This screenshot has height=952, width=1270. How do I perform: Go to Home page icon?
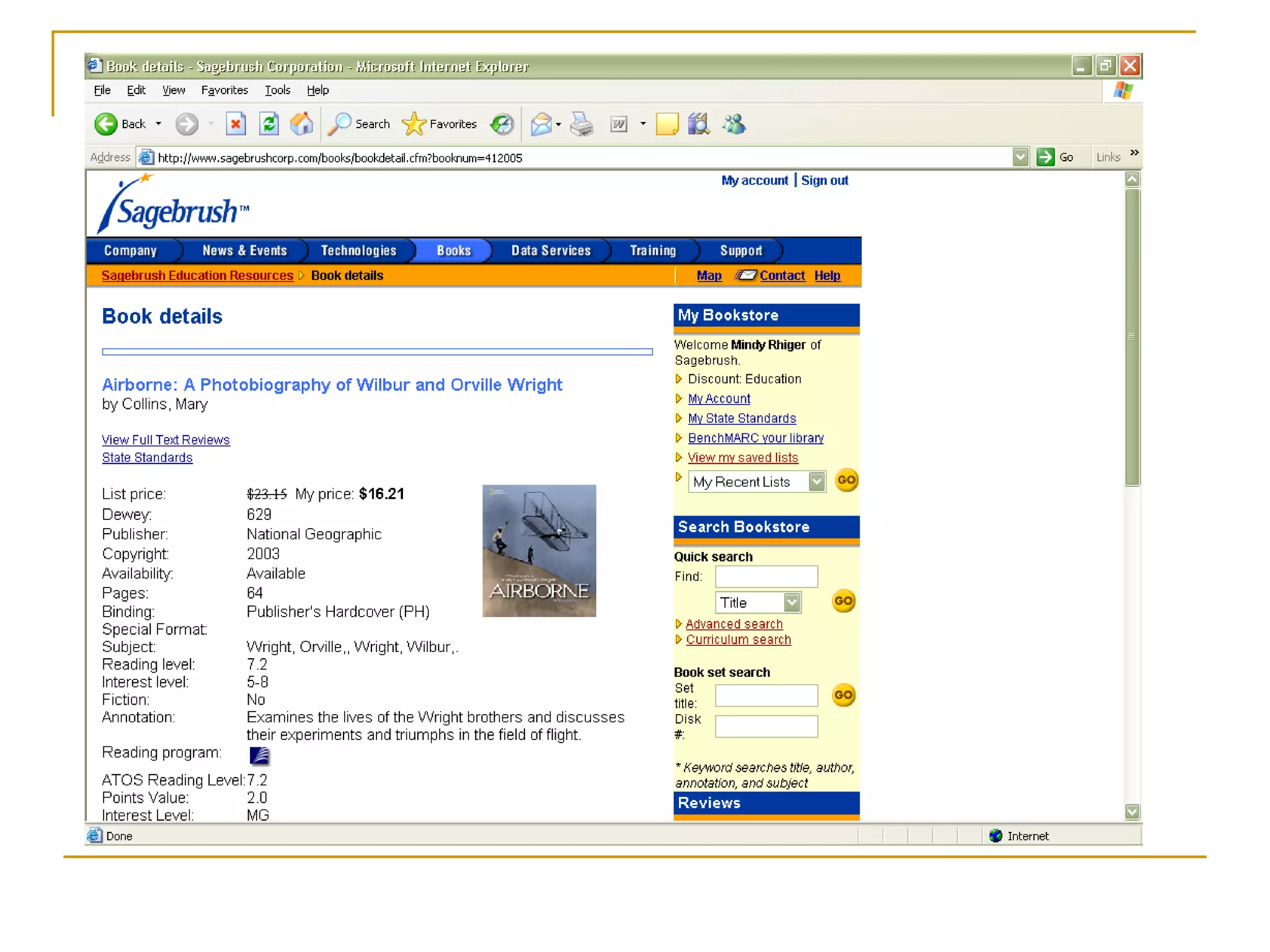(x=302, y=124)
